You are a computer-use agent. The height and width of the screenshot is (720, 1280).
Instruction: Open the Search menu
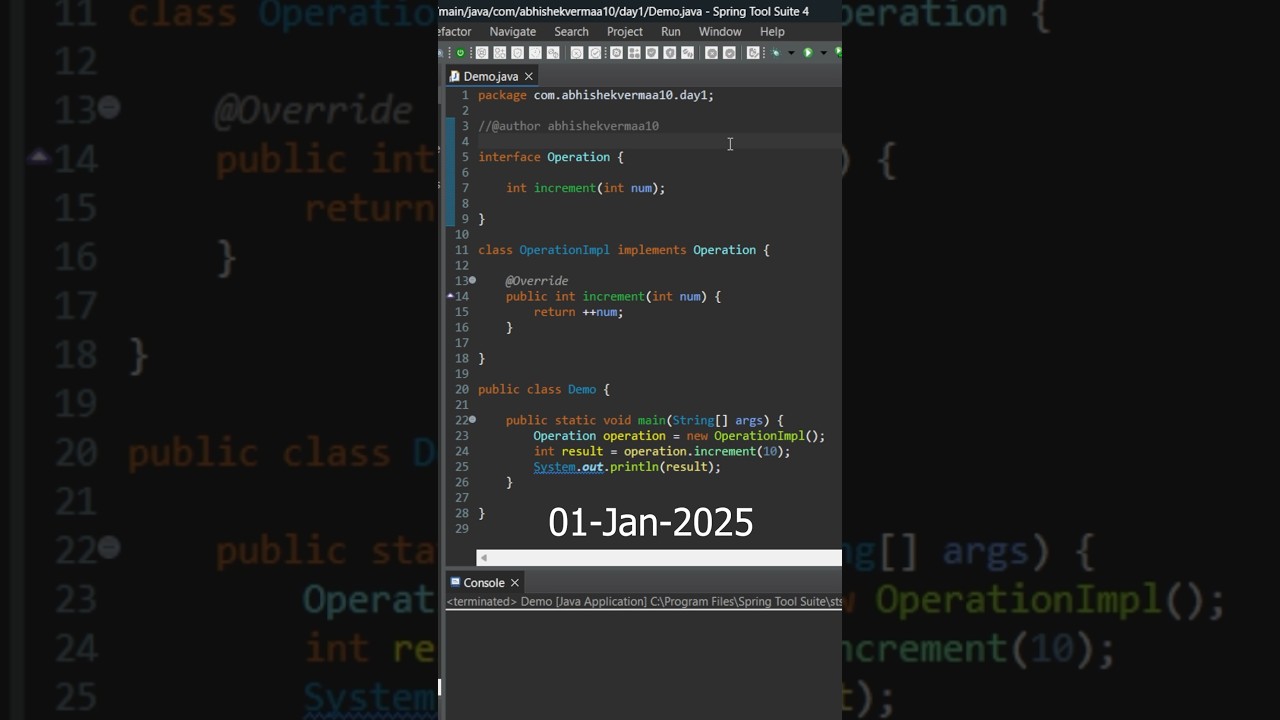(572, 32)
